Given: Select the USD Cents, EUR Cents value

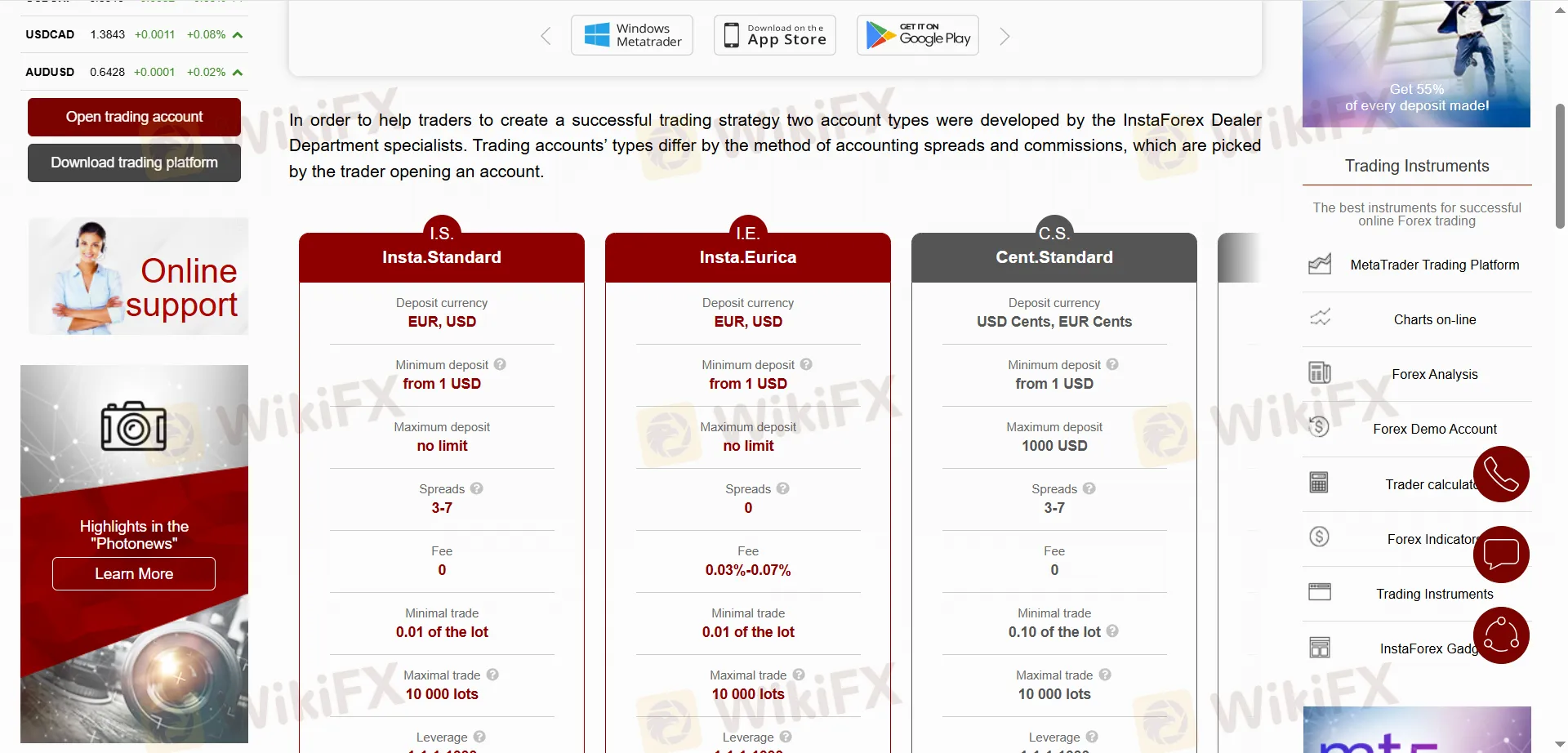Looking at the screenshot, I should (1054, 322).
